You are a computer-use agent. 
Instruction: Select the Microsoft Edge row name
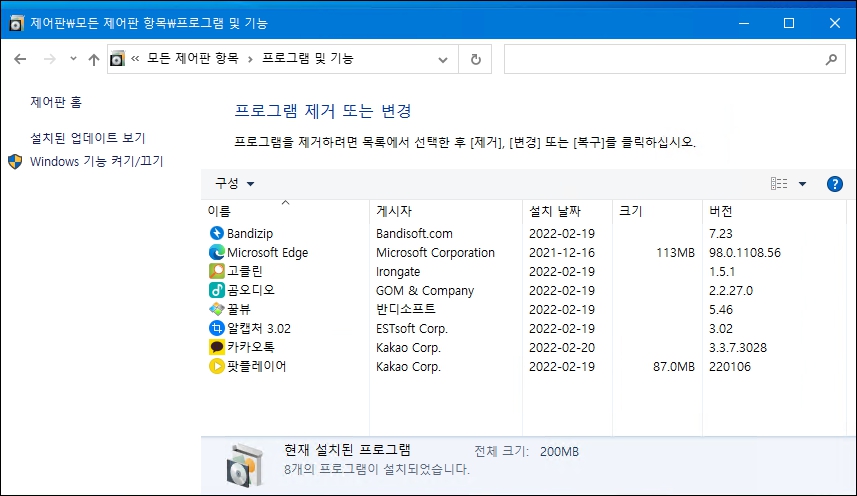267,252
